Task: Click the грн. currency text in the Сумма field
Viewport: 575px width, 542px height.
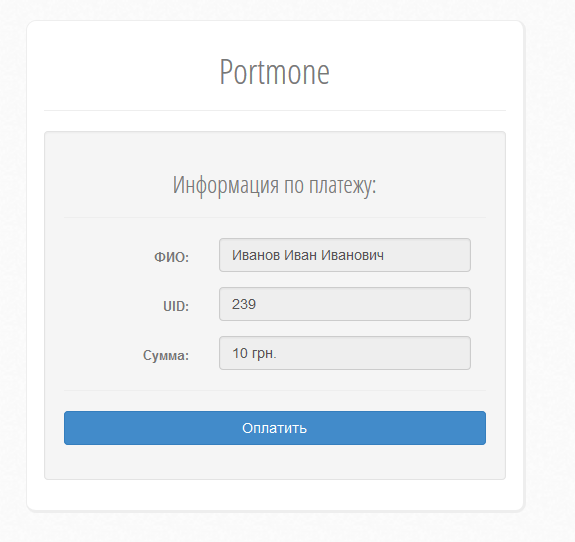Action: (x=264, y=354)
